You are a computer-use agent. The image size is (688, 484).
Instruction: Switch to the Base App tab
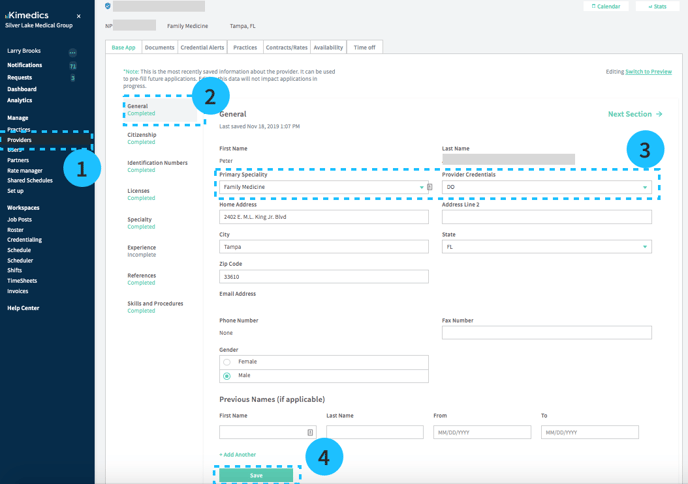coord(123,47)
